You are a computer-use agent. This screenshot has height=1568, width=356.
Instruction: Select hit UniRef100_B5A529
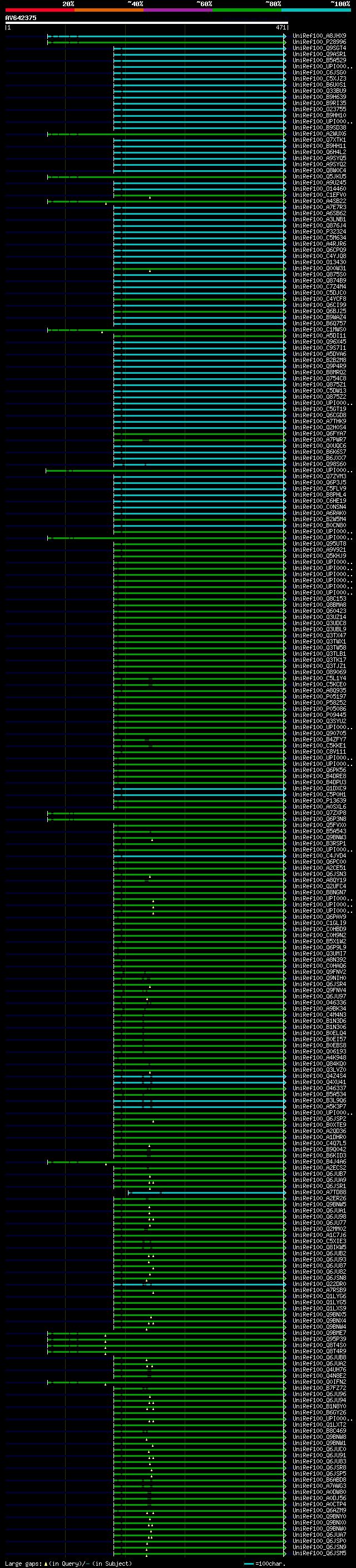319,60
